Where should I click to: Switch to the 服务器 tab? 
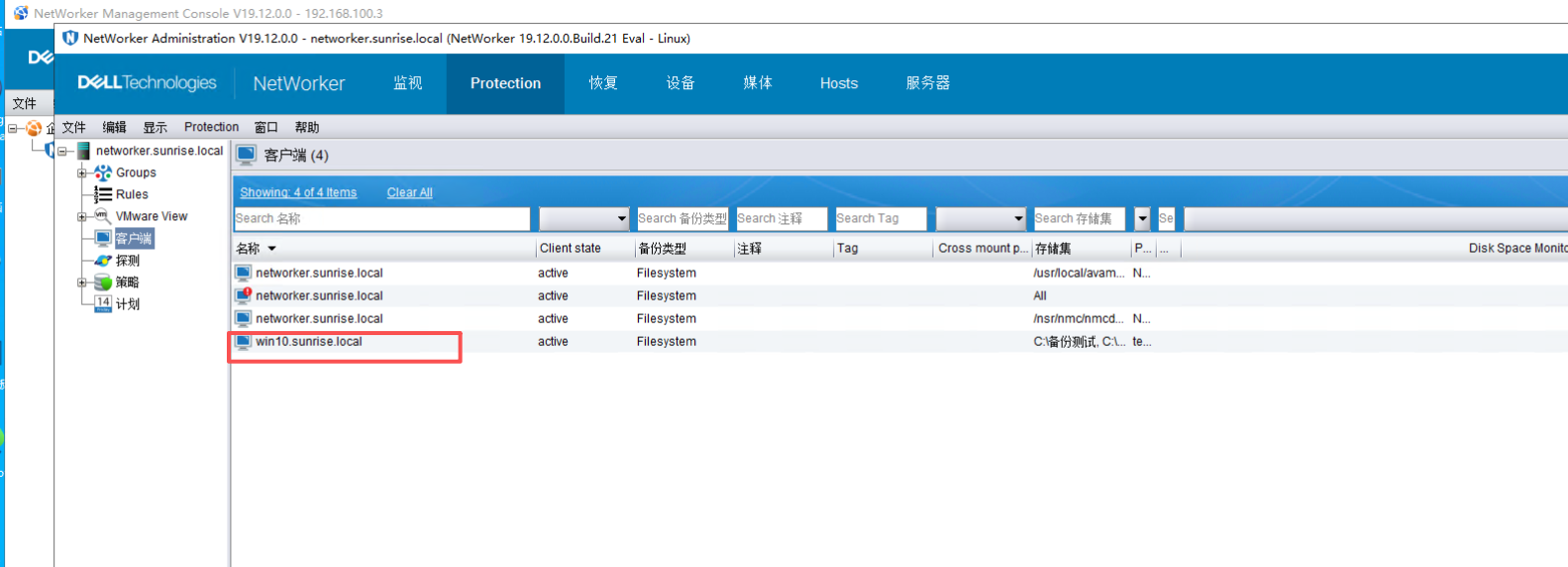click(x=928, y=83)
